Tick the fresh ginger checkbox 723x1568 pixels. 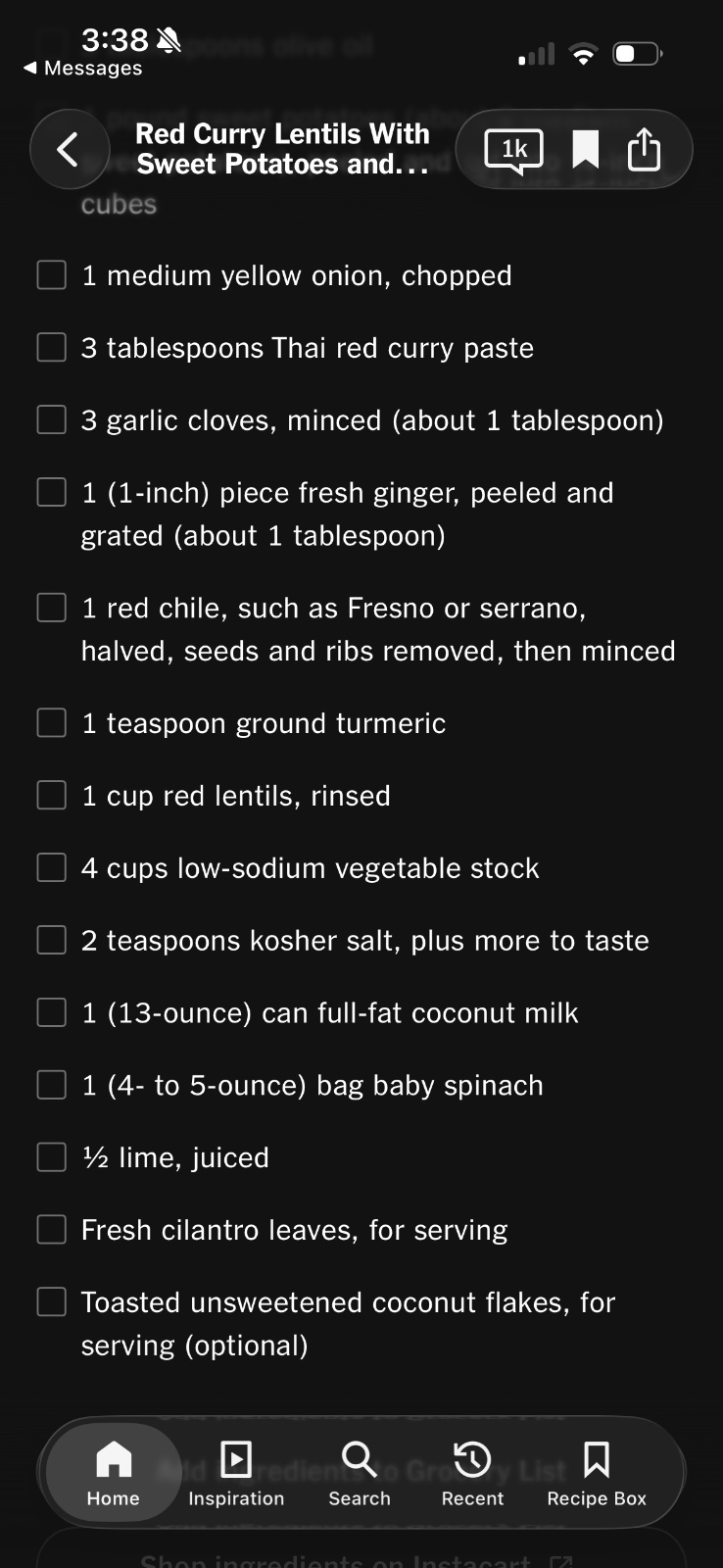tap(52, 493)
